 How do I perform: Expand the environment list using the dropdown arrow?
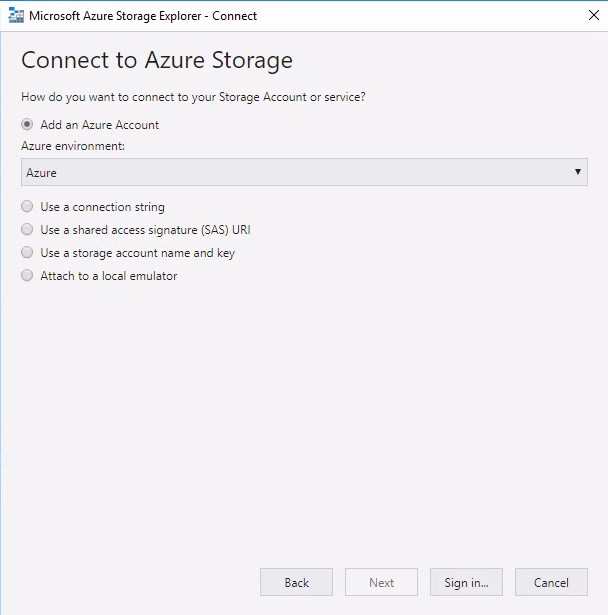tap(577, 172)
